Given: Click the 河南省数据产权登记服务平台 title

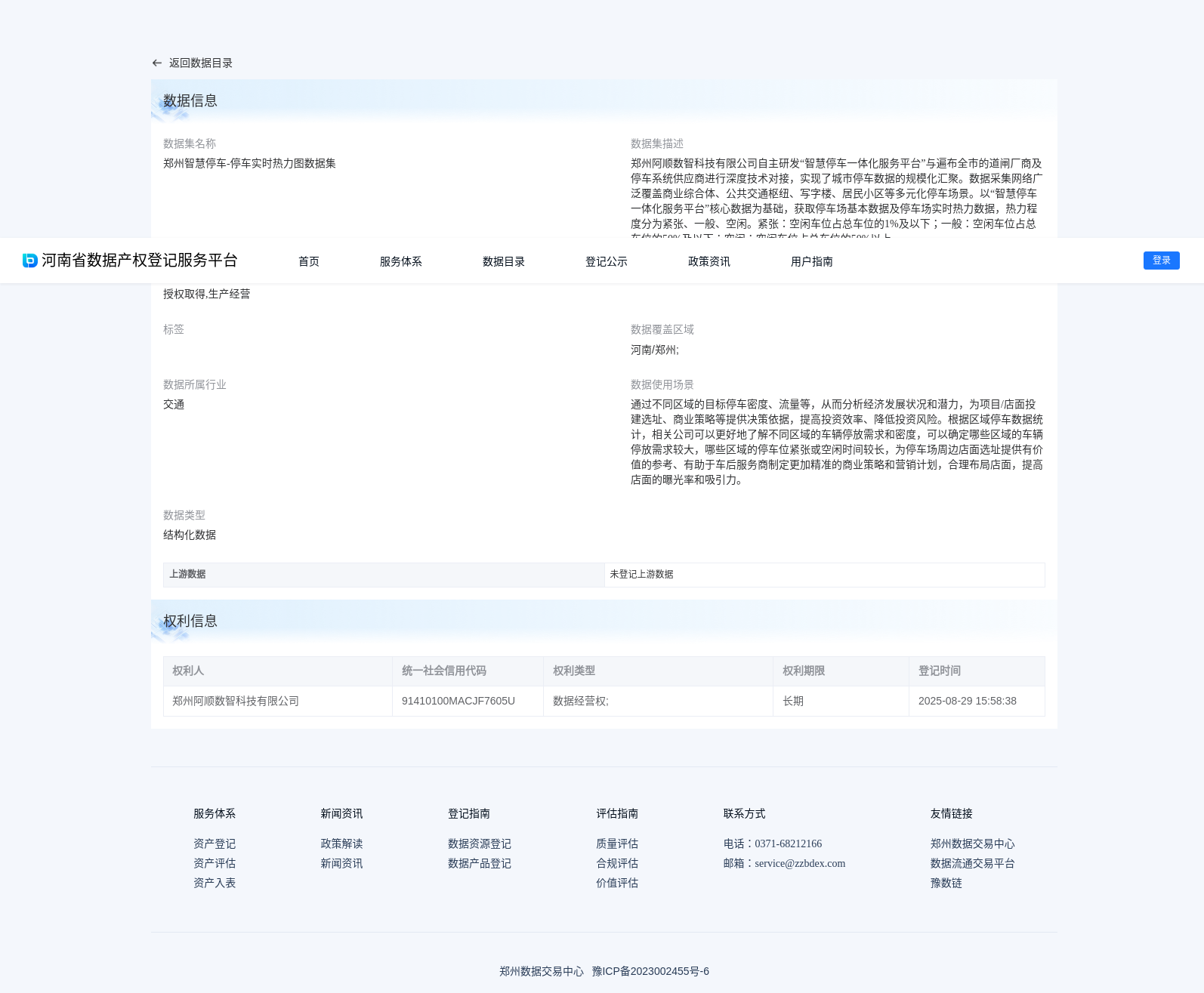Looking at the screenshot, I should point(140,261).
